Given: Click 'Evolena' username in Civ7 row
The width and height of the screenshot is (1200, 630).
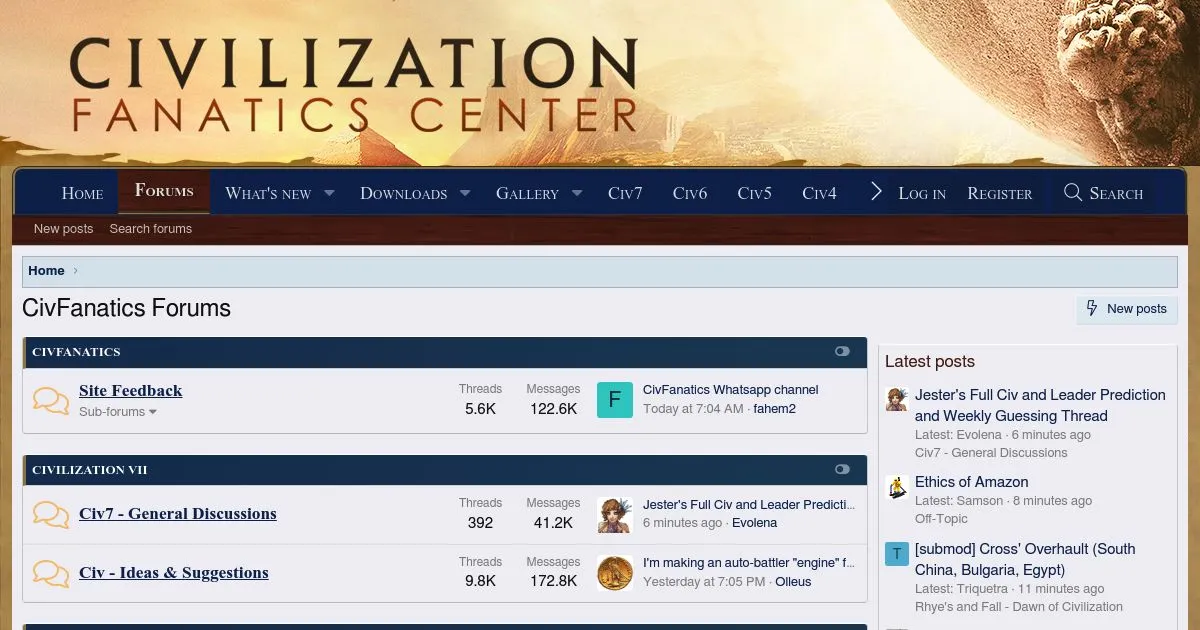Looking at the screenshot, I should click(755, 523).
